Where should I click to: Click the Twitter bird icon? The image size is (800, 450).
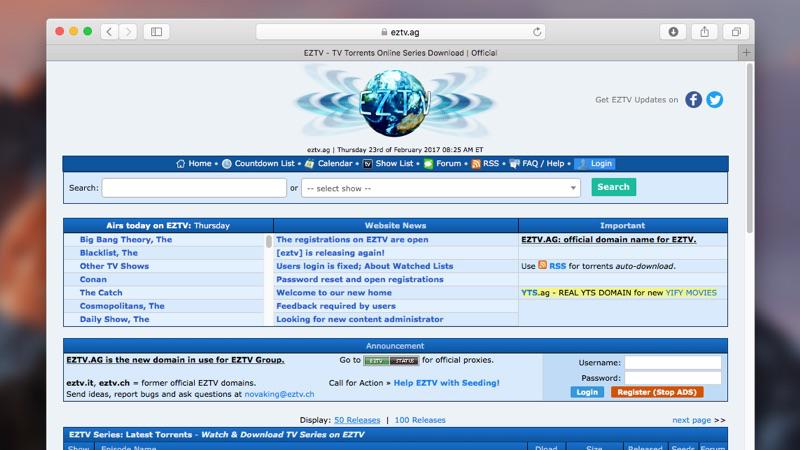pyautogui.click(x=714, y=99)
